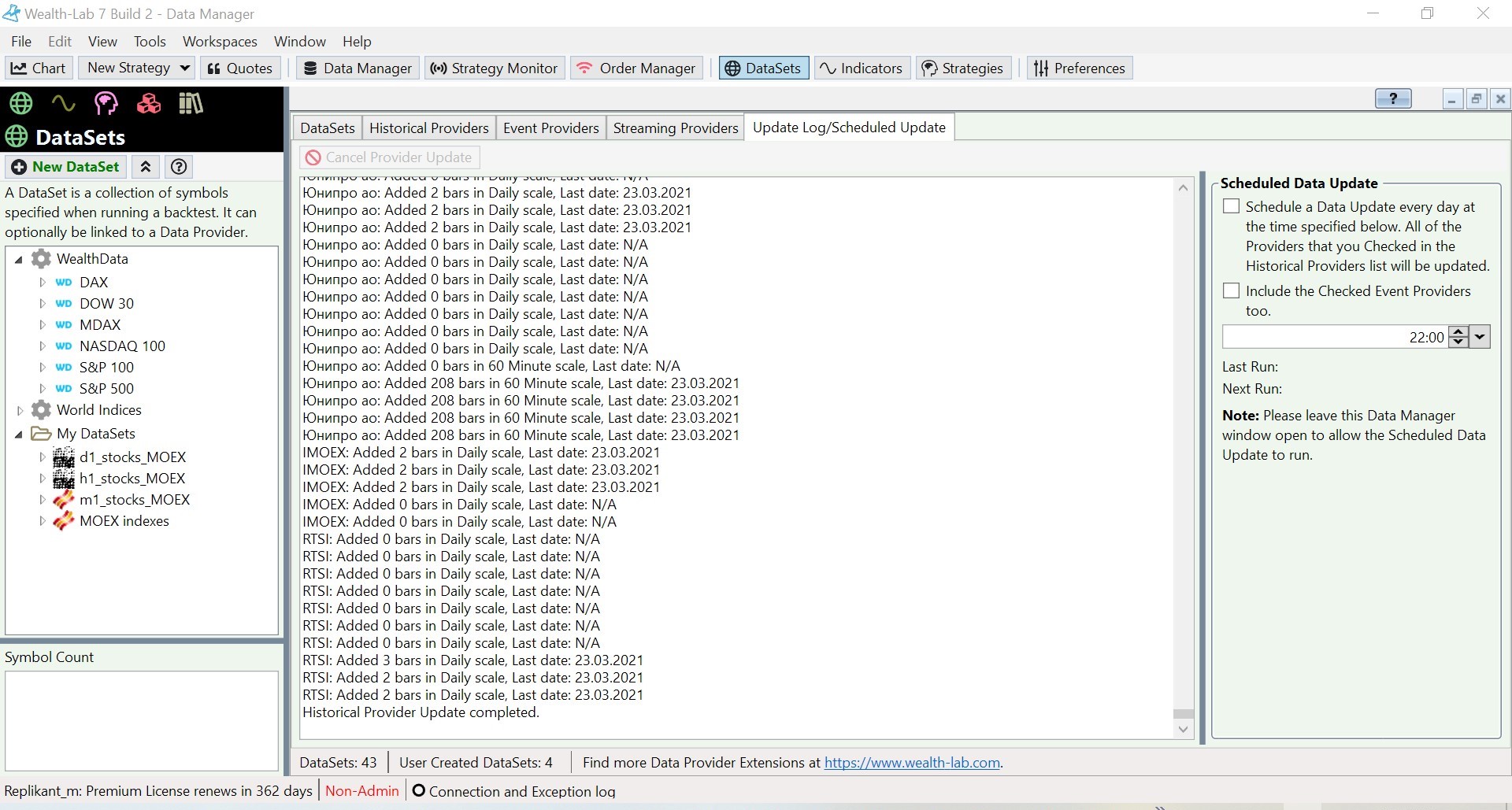Screen dimensions: 1512x810
Task: Click the update log vertical scrollbar up arrow
Action: click(x=1183, y=187)
